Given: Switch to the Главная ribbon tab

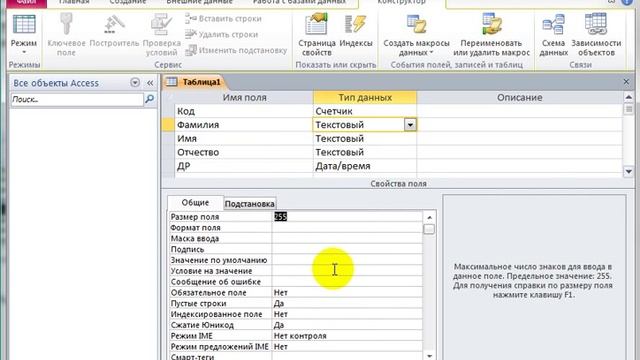Looking at the screenshot, I should (x=74, y=2).
